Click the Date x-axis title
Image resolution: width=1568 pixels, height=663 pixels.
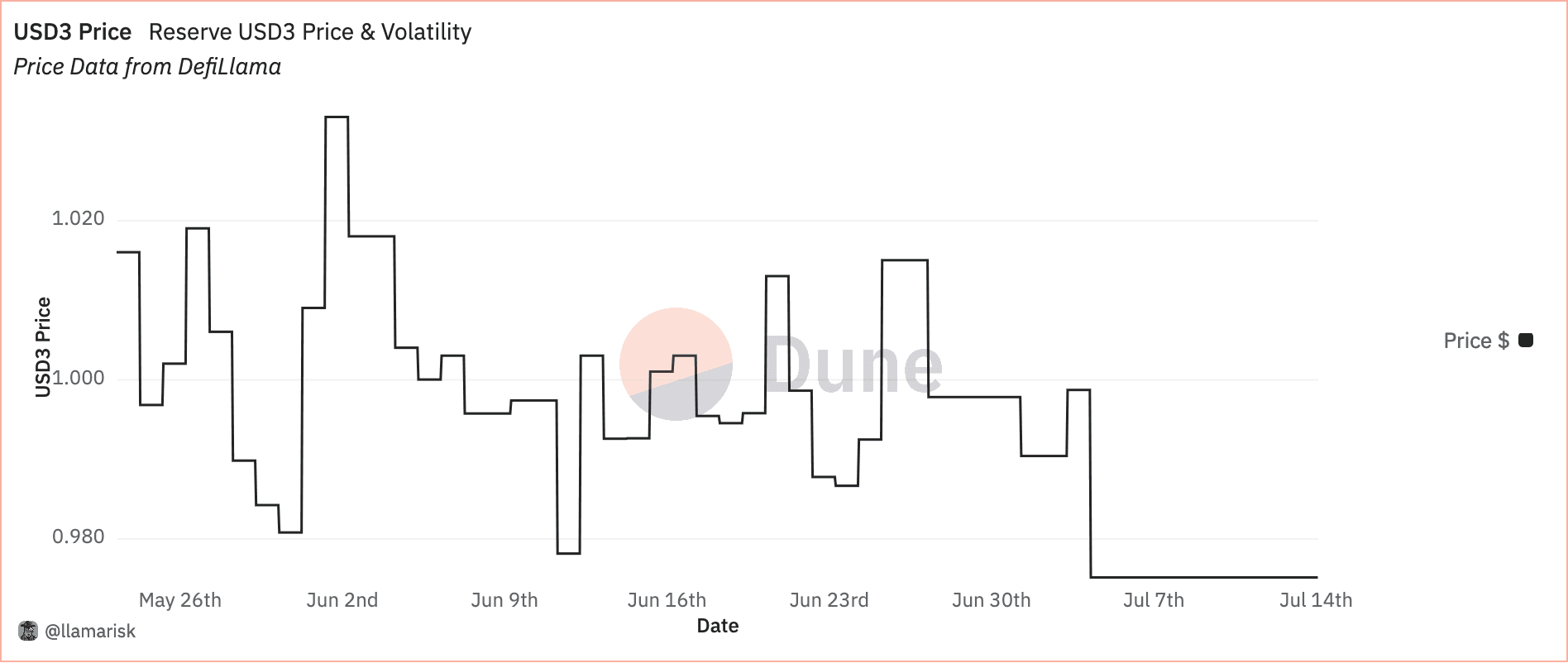[x=717, y=626]
